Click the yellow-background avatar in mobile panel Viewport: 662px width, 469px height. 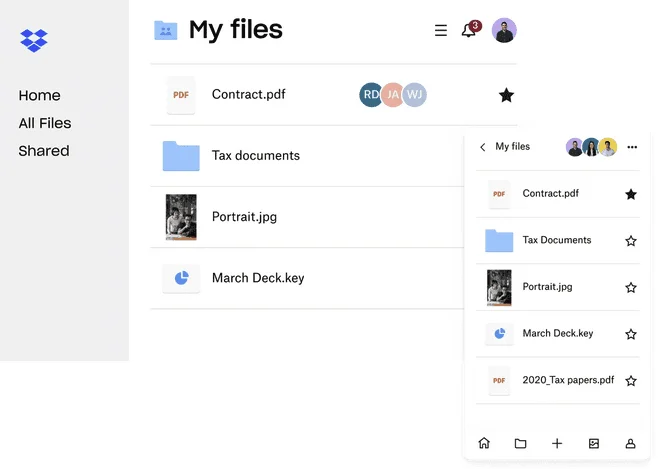click(x=608, y=147)
